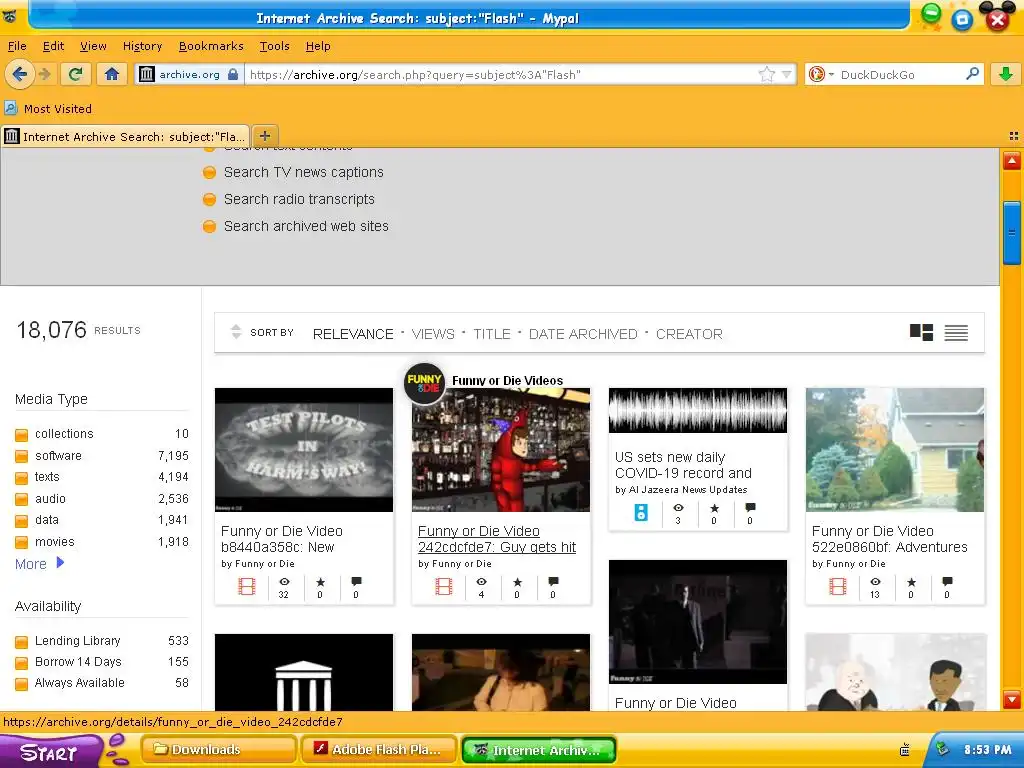The height and width of the screenshot is (768, 1024).
Task: Sort results by Creator
Action: tap(689, 334)
